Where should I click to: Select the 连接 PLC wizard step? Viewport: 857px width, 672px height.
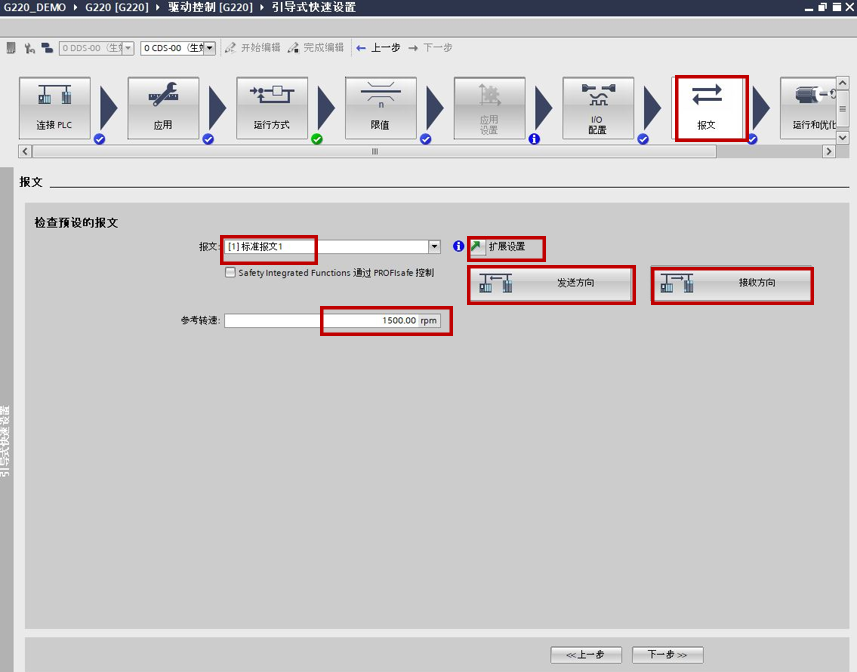[x=54, y=108]
